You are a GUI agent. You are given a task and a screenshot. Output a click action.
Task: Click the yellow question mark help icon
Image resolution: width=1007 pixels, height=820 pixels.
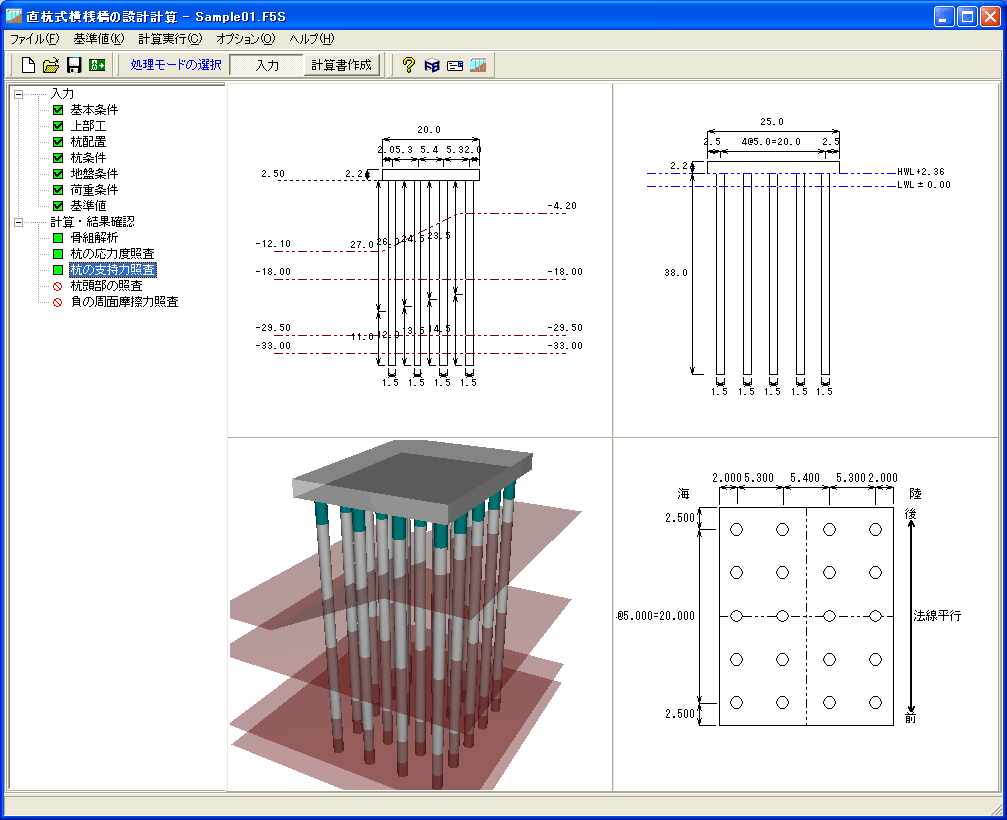pyautogui.click(x=408, y=65)
